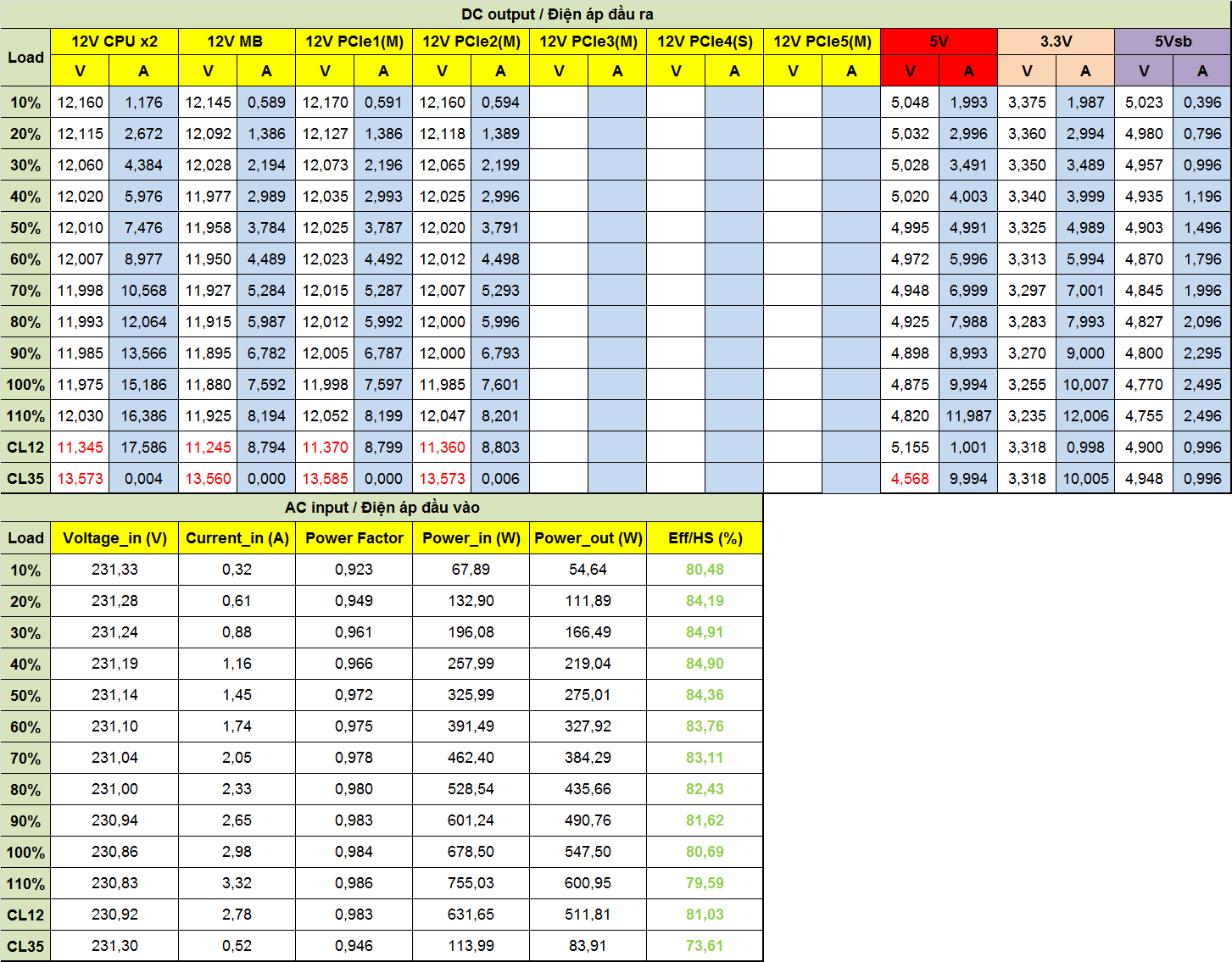Click the Eff/HS (%) column header
Image resolution: width=1232 pixels, height=962 pixels.
[x=705, y=538]
